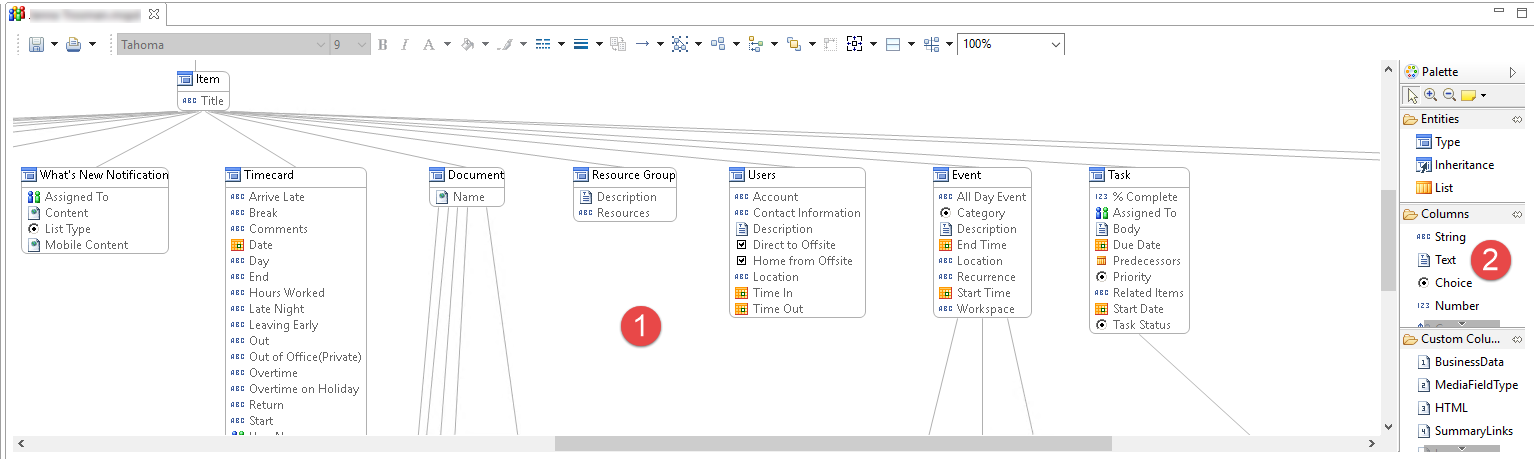Select the Item type entity header
This screenshot has width=1534, height=459.
(x=203, y=80)
